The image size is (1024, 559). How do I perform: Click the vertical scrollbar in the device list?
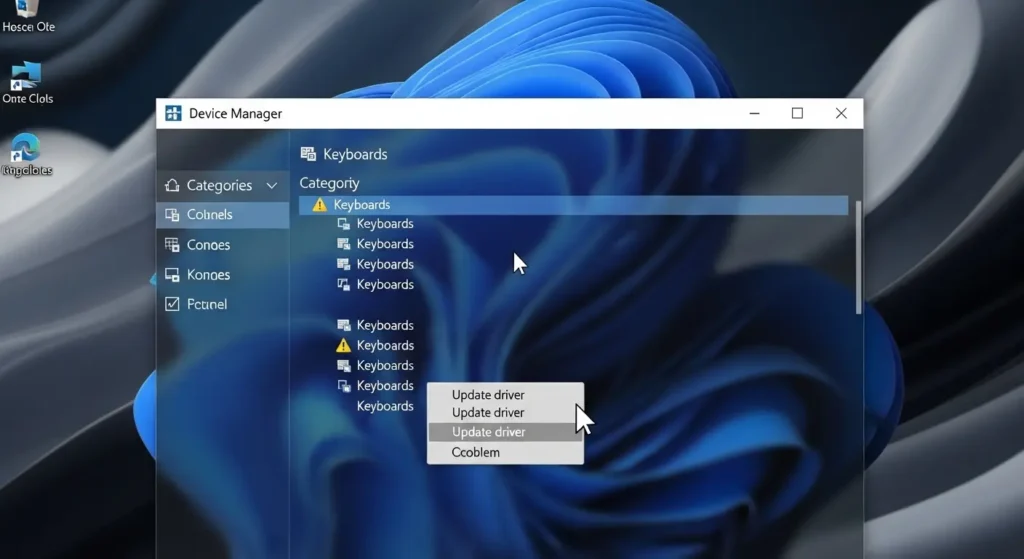pyautogui.click(x=858, y=260)
